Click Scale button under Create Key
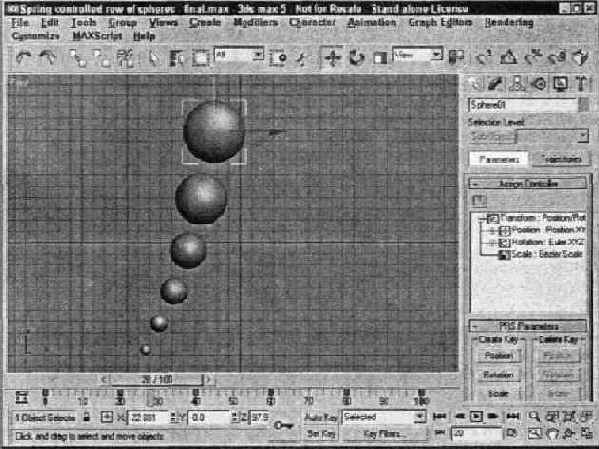This screenshot has width=599, height=449. pos(498,394)
